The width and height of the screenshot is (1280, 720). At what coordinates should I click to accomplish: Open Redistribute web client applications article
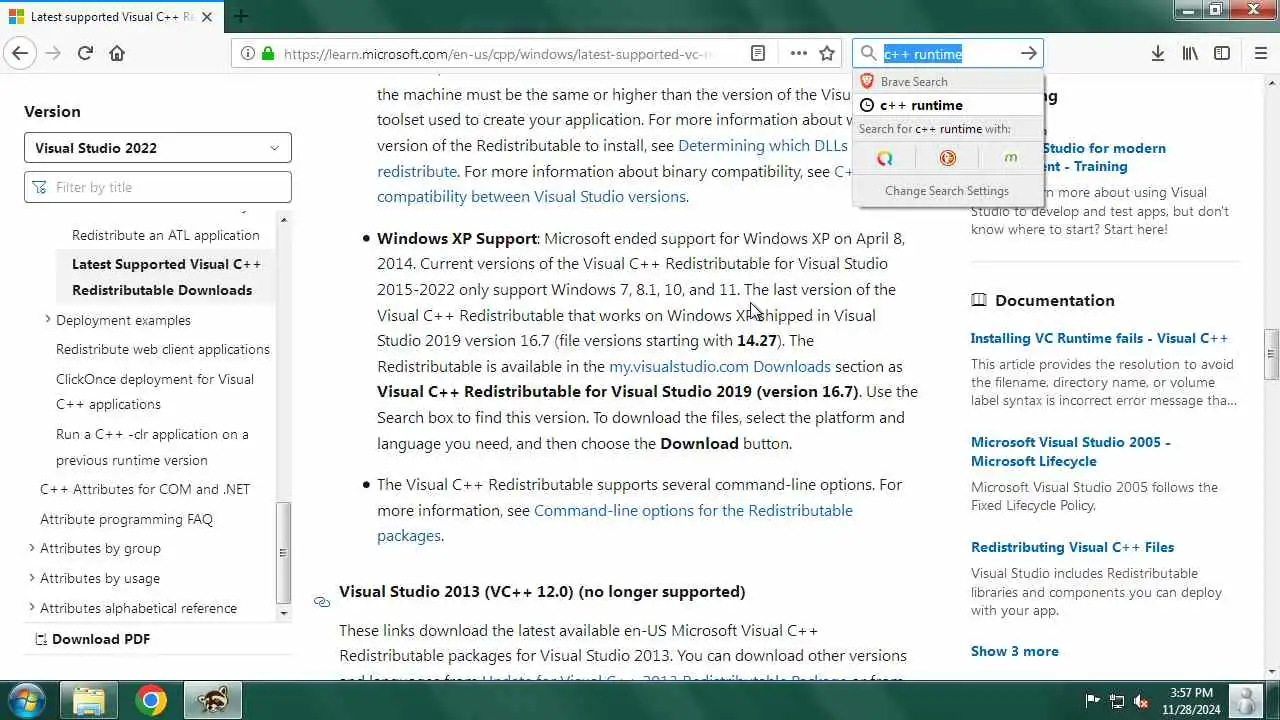pyautogui.click(x=163, y=349)
